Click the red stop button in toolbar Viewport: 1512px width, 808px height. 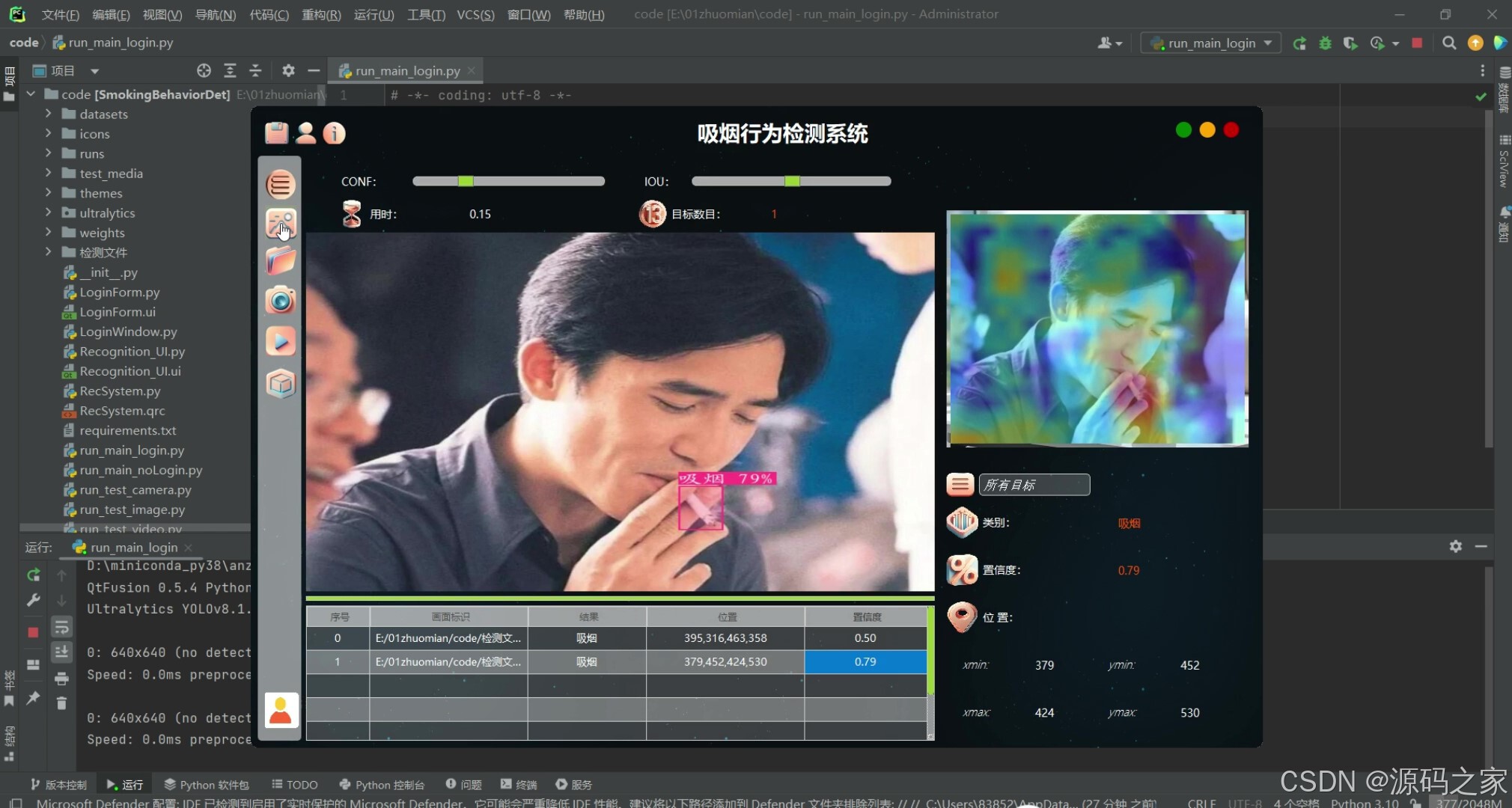pyautogui.click(x=1416, y=43)
